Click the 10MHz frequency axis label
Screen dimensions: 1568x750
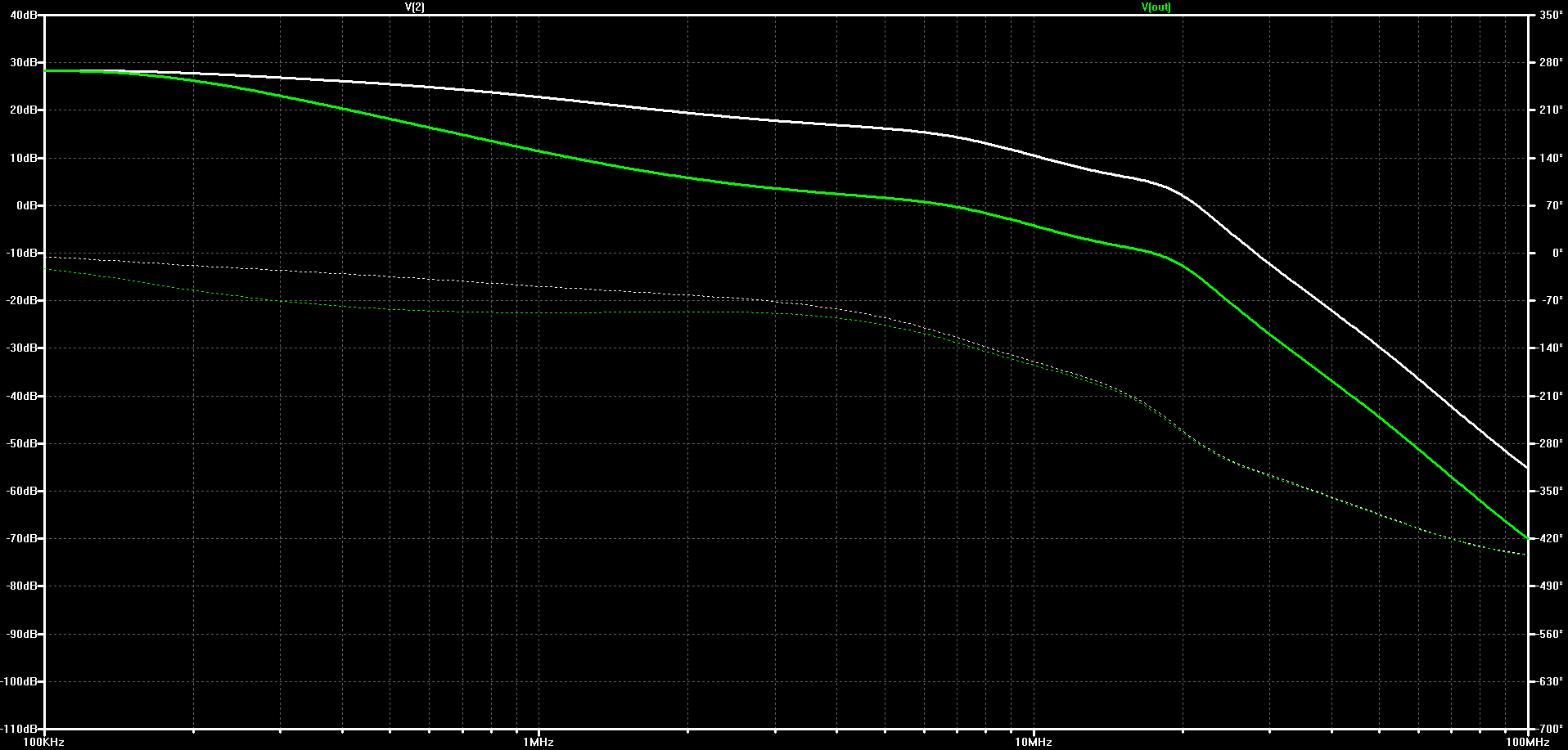click(x=1033, y=742)
